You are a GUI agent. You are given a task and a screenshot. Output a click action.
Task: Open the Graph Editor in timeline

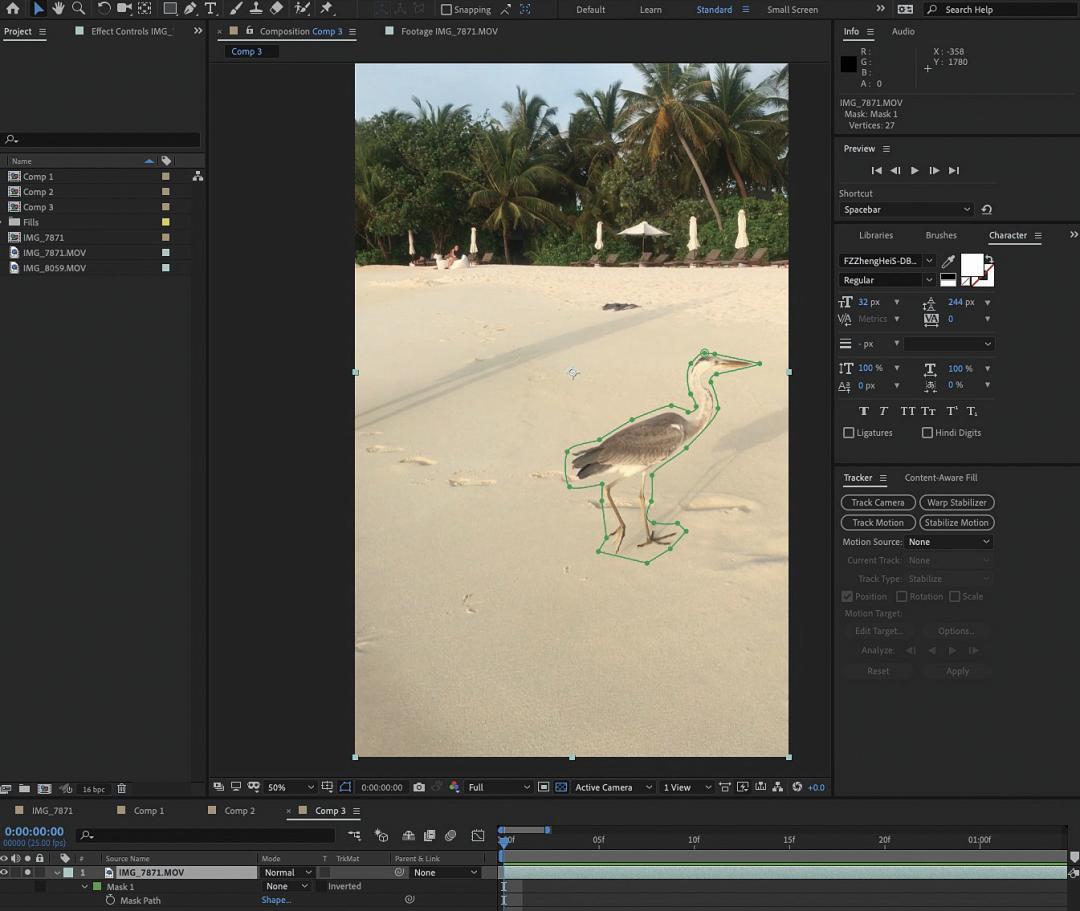pyautogui.click(x=478, y=835)
